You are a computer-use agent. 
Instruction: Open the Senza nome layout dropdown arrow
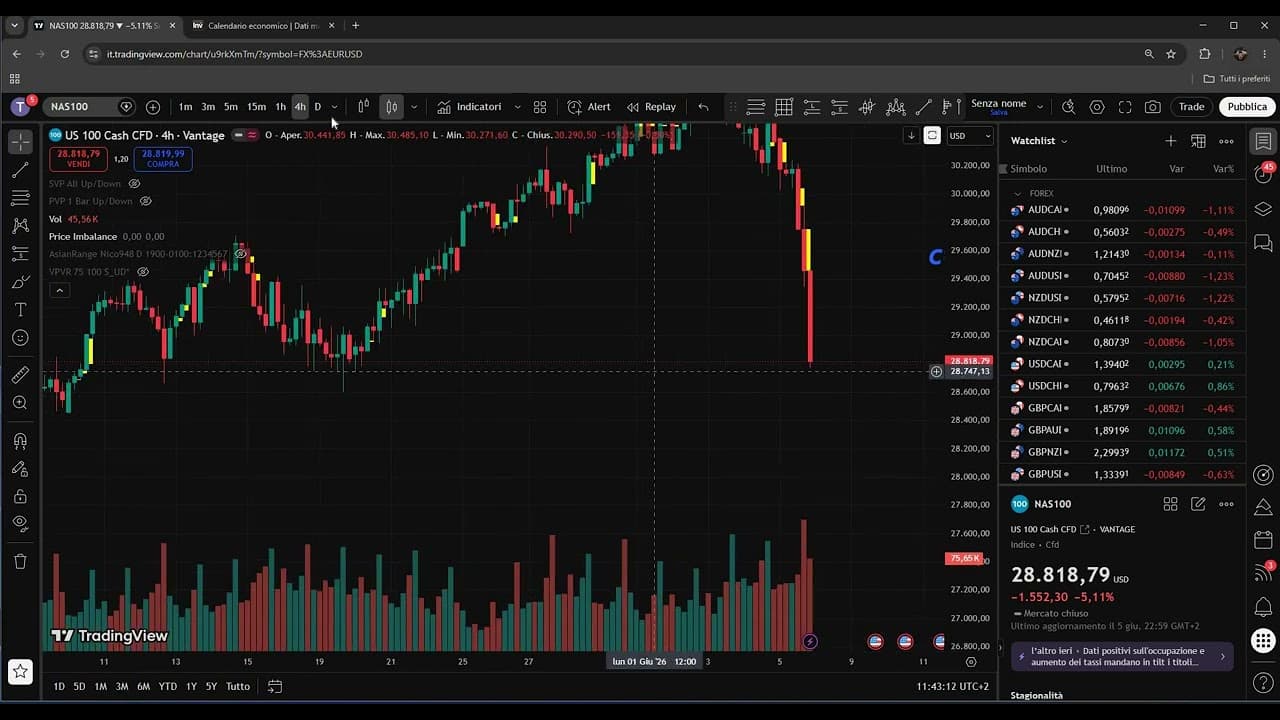tap(1039, 107)
